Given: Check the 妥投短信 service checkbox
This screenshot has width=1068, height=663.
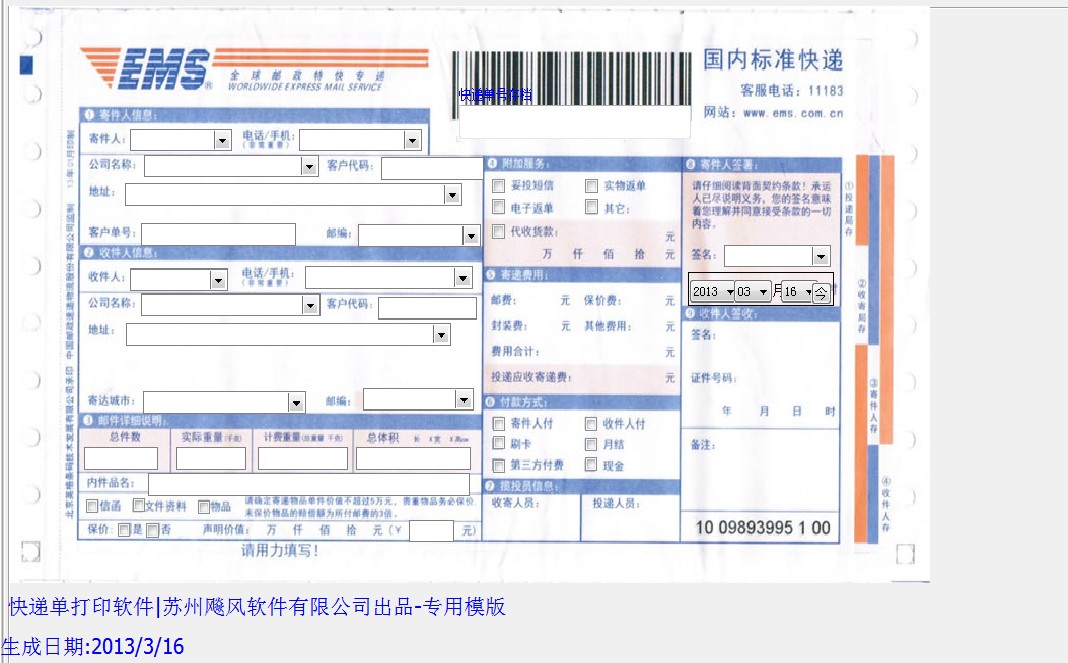Looking at the screenshot, I should coord(497,184).
